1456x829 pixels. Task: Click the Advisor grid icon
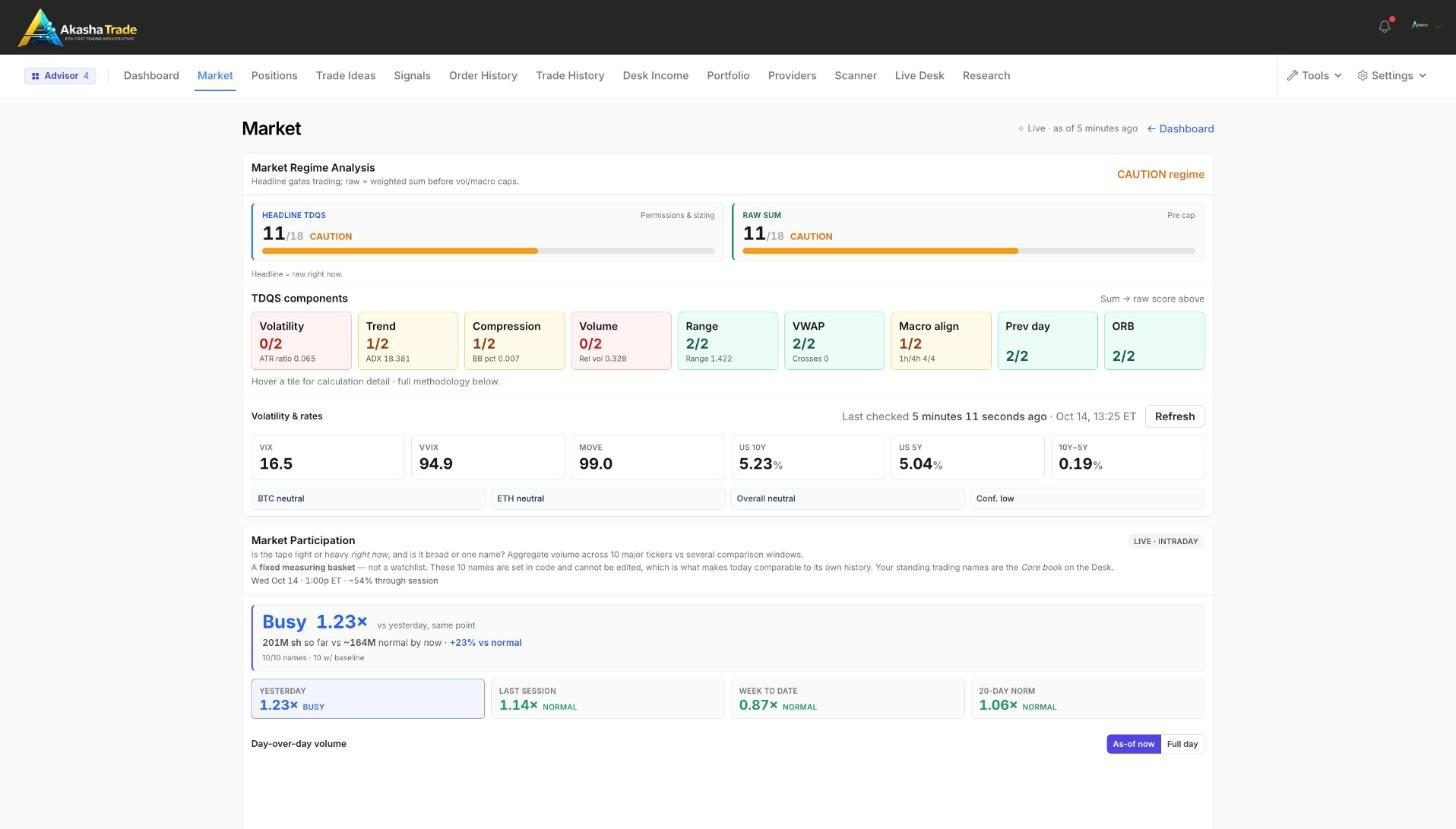(35, 76)
